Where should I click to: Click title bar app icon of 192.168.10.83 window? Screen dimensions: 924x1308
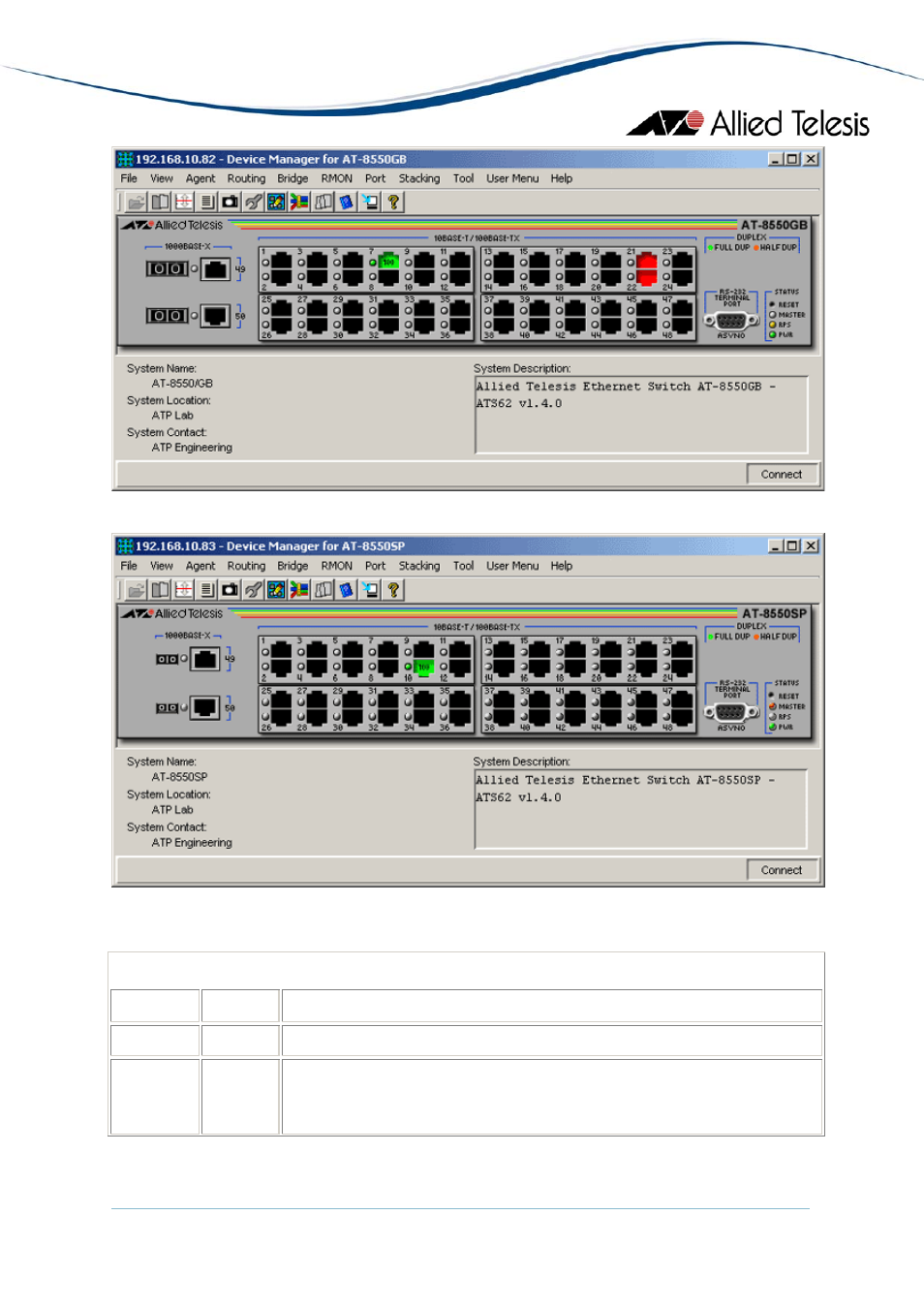125,545
